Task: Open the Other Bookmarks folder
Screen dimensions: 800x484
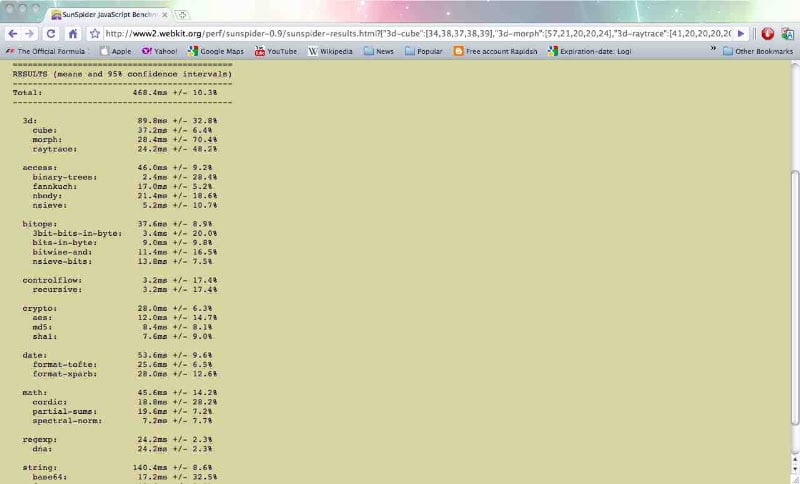Action: (758, 51)
